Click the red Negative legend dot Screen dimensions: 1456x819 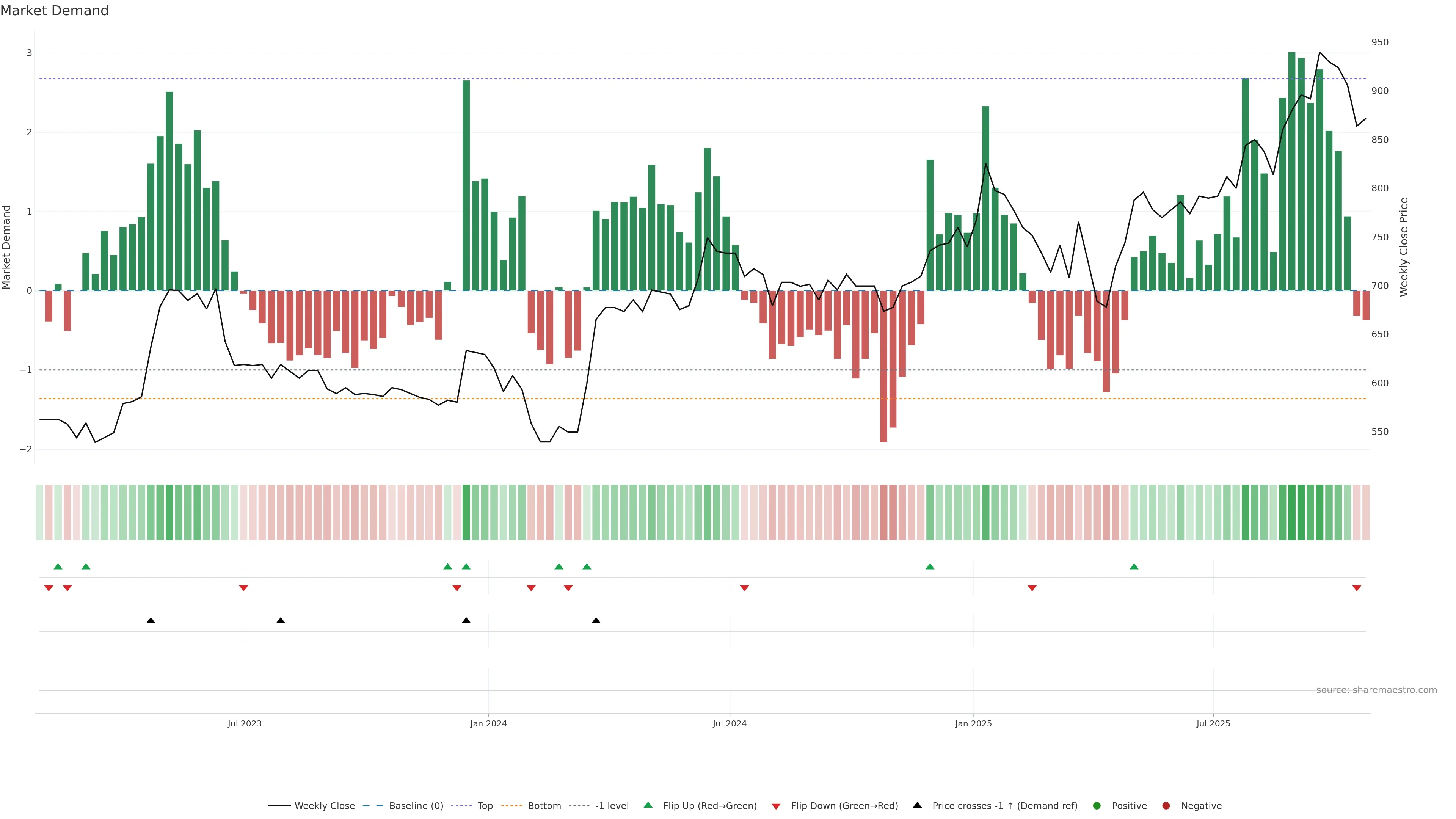pos(1166,806)
